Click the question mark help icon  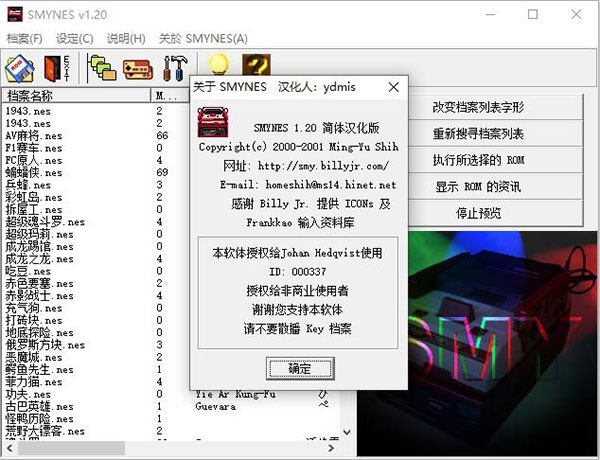pos(256,64)
